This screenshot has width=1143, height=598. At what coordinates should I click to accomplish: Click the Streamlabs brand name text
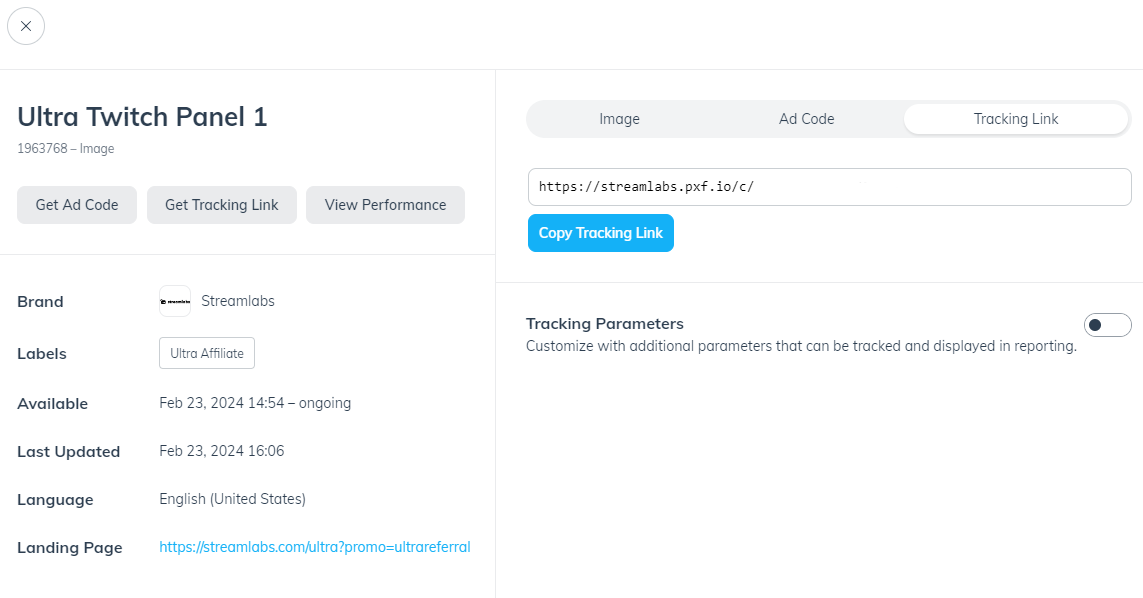[x=238, y=301]
